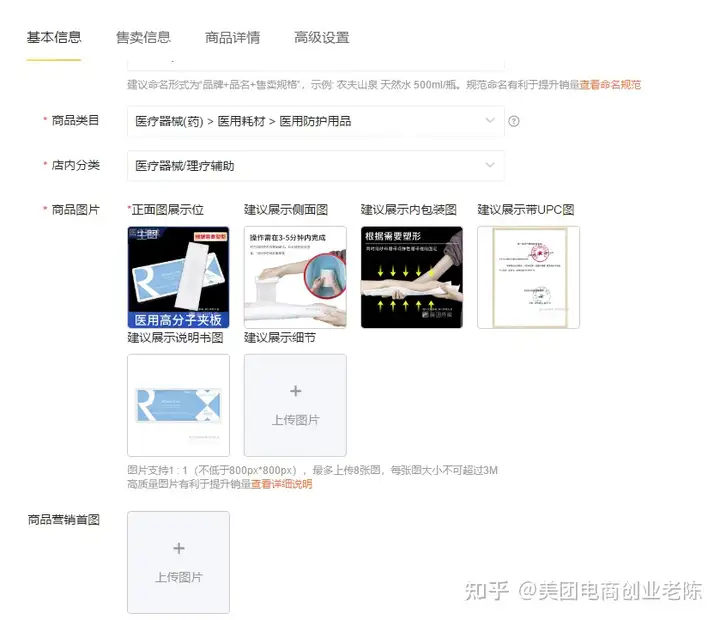
Task: Click plus icon in 商品营销首图 upload box
Action: (179, 548)
